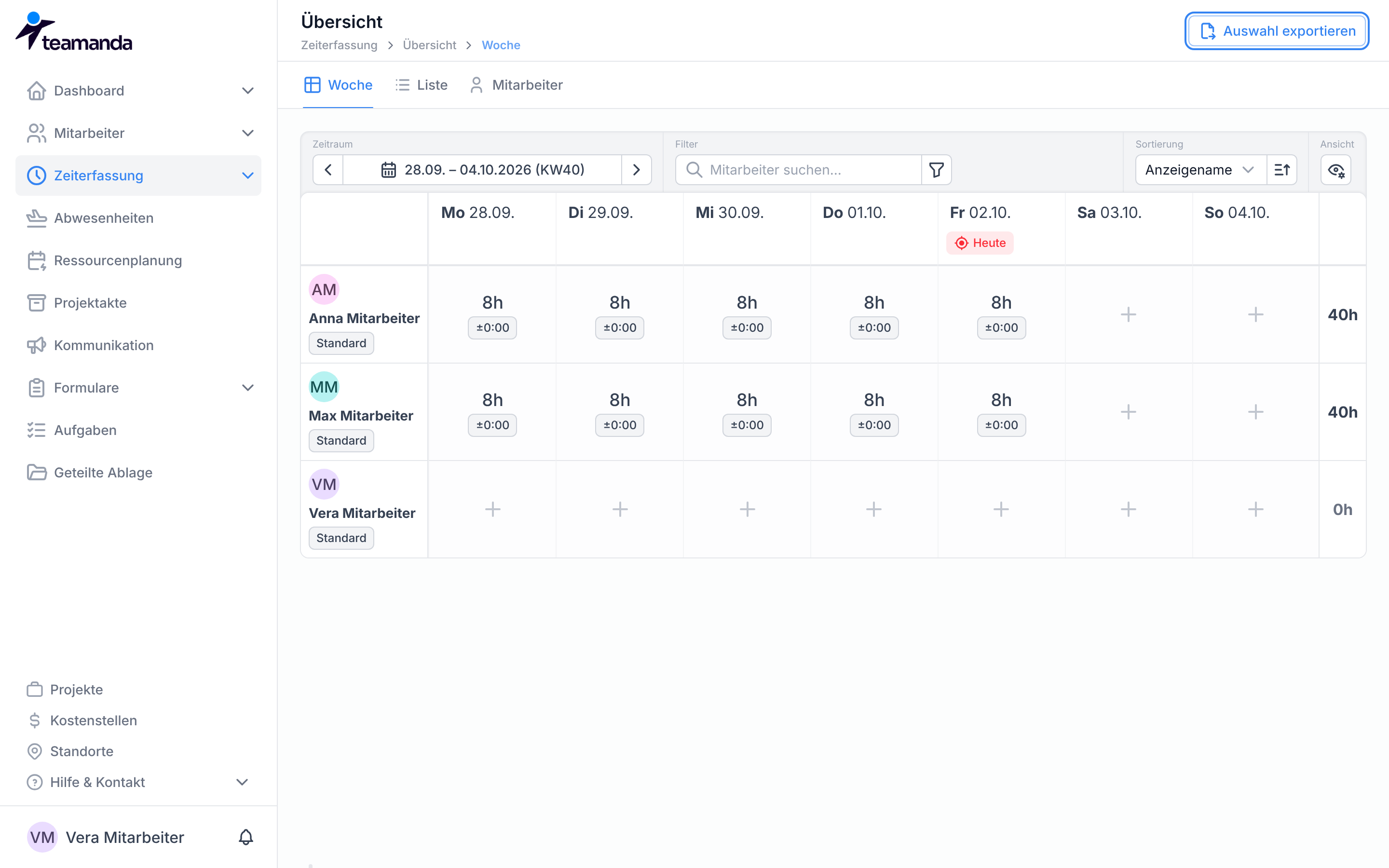This screenshot has width=1389, height=868.
Task: Switch to the Mitarbeiter tab
Action: coord(516,85)
